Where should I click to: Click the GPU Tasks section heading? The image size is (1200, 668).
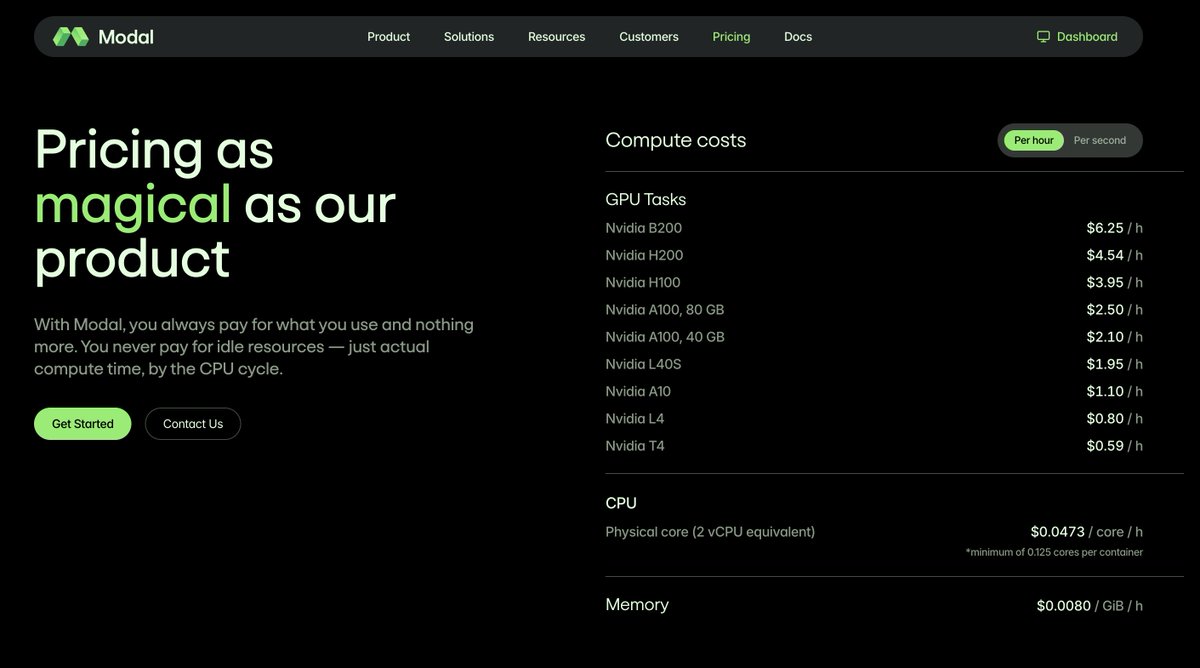(646, 199)
